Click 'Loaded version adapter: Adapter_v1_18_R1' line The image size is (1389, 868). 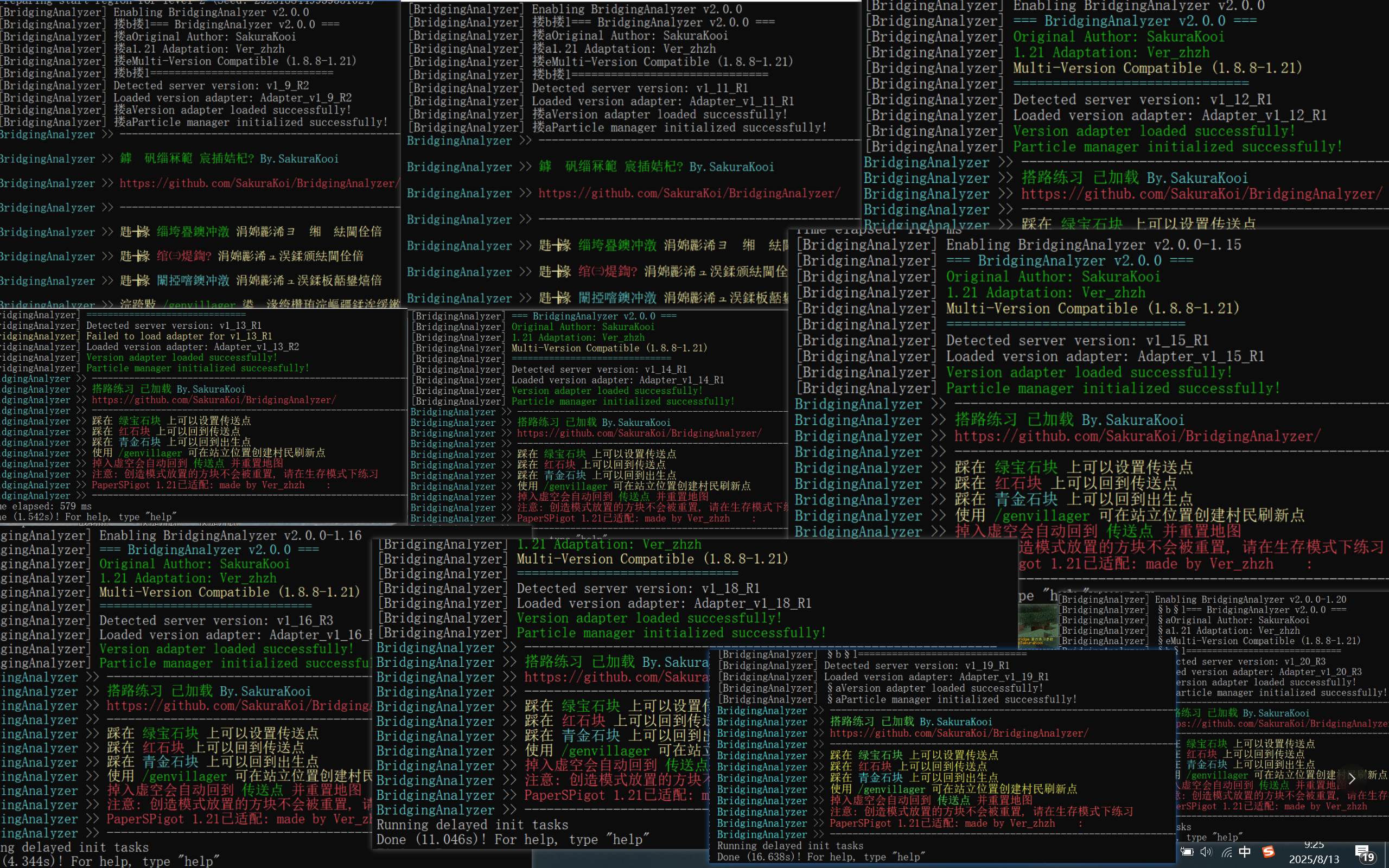[x=664, y=603]
